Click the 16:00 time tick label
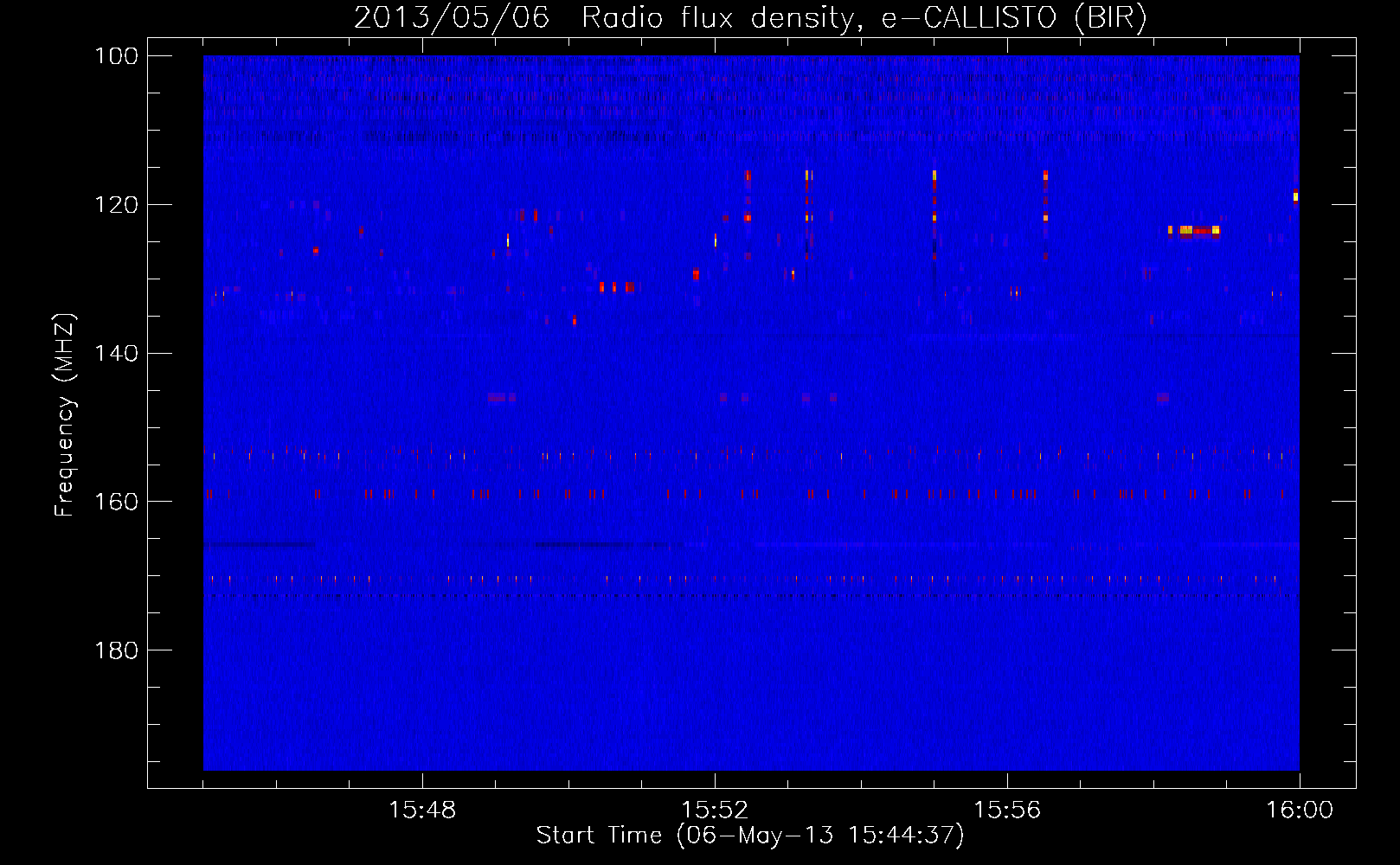 pos(1300,811)
